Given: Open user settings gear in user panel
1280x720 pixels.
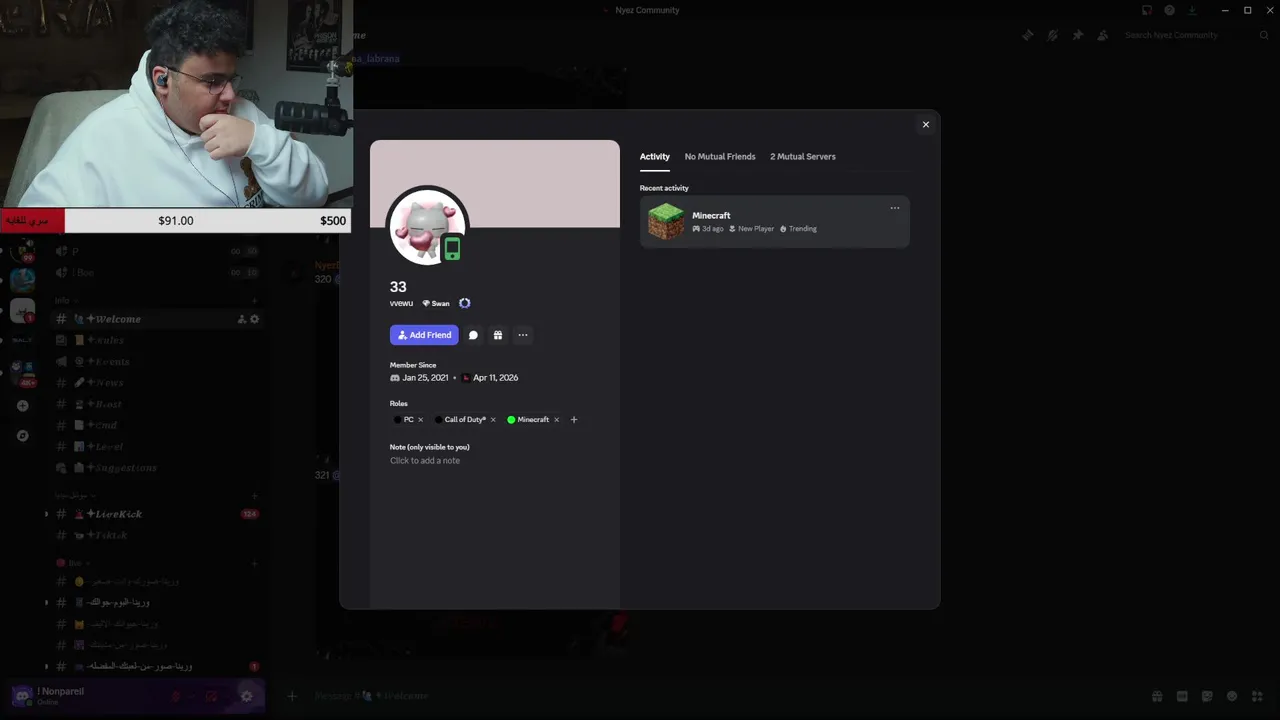Looking at the screenshot, I should [246, 696].
